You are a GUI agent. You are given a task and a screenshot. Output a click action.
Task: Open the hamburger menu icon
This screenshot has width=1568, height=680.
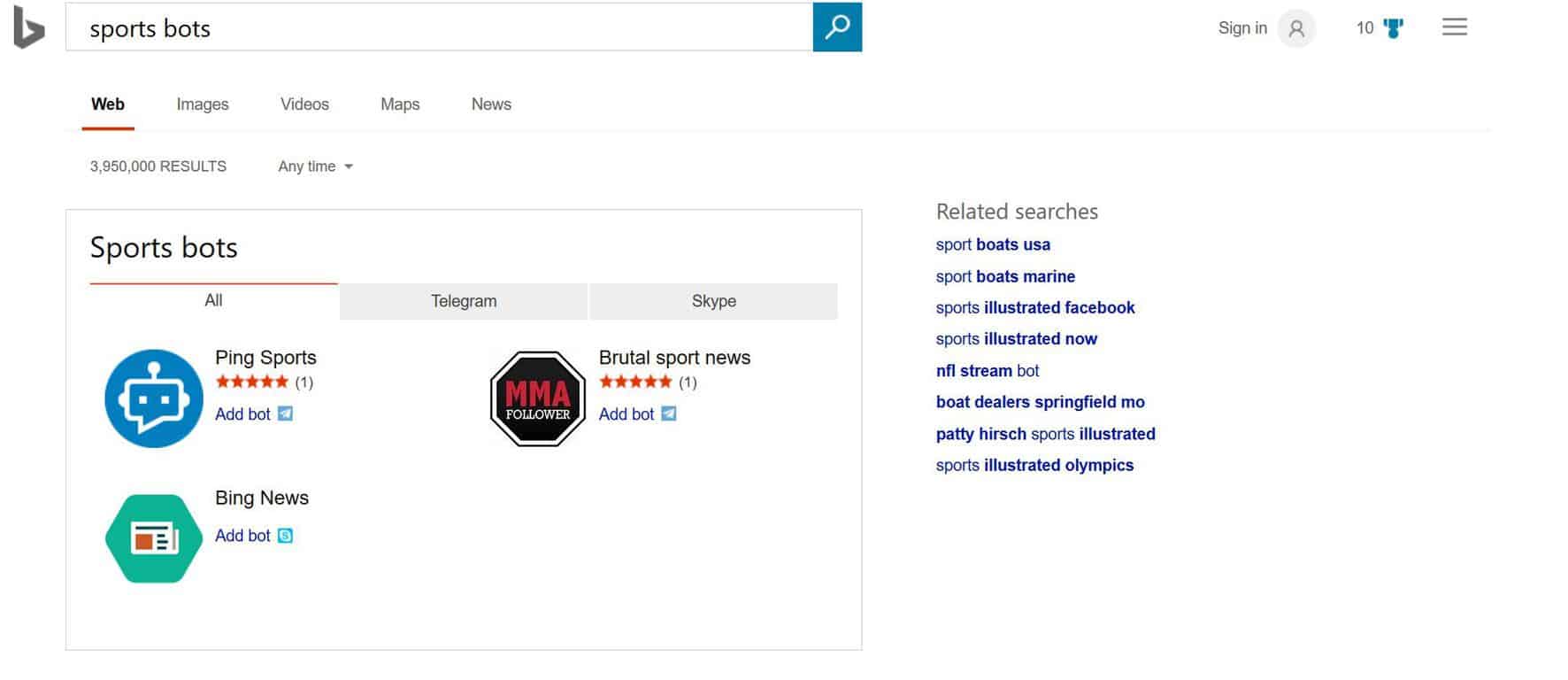1455,27
